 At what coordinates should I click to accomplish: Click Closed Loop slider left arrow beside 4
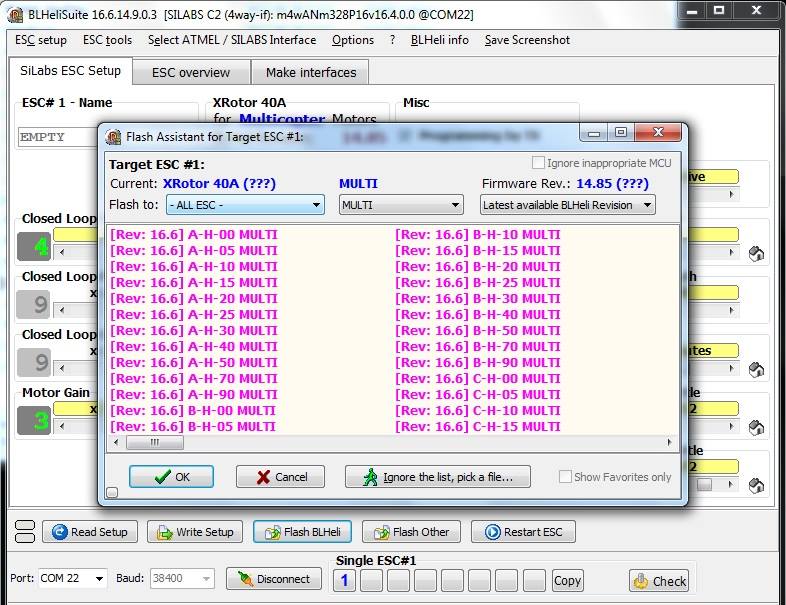pyautogui.click(x=62, y=252)
